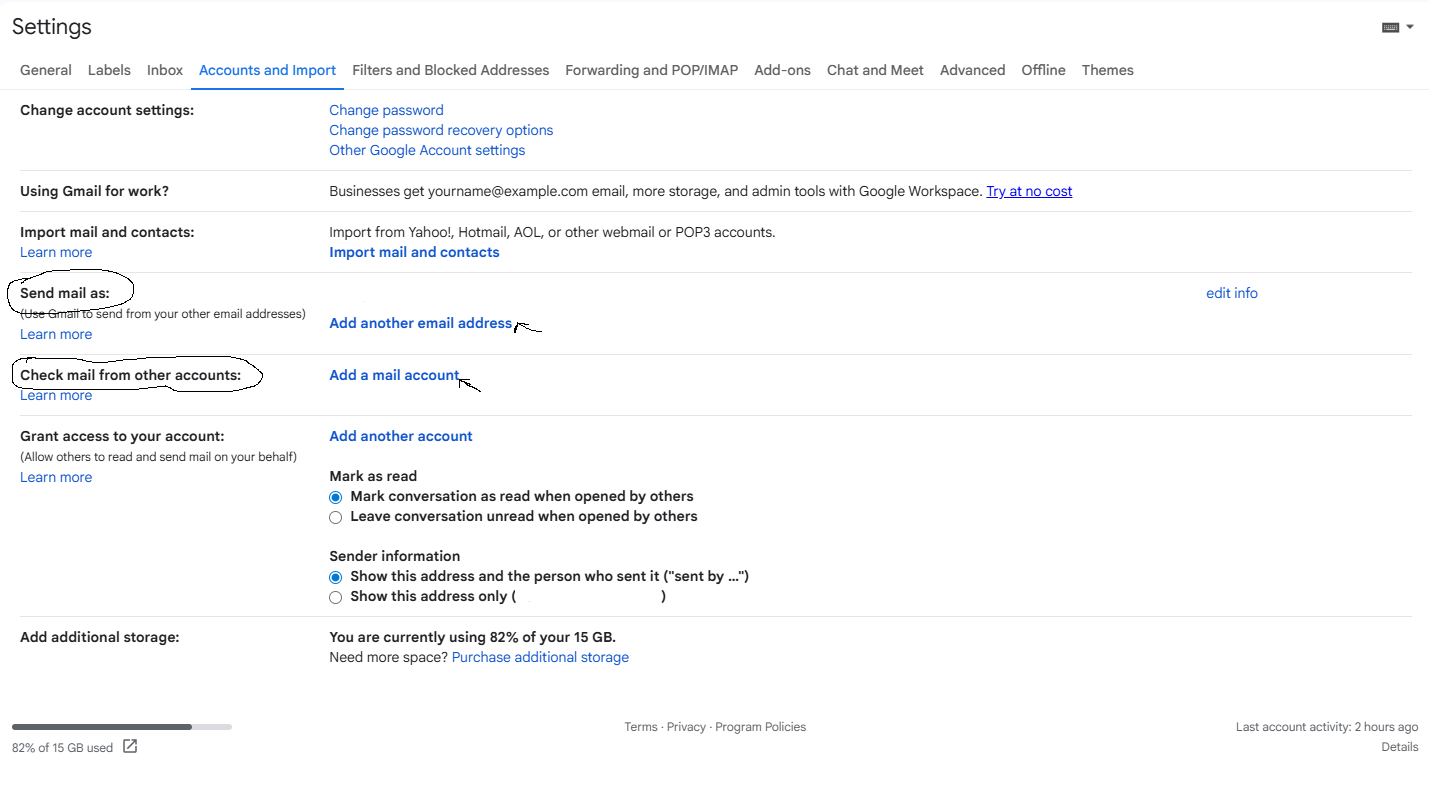Click Add a mail account link

tap(394, 375)
